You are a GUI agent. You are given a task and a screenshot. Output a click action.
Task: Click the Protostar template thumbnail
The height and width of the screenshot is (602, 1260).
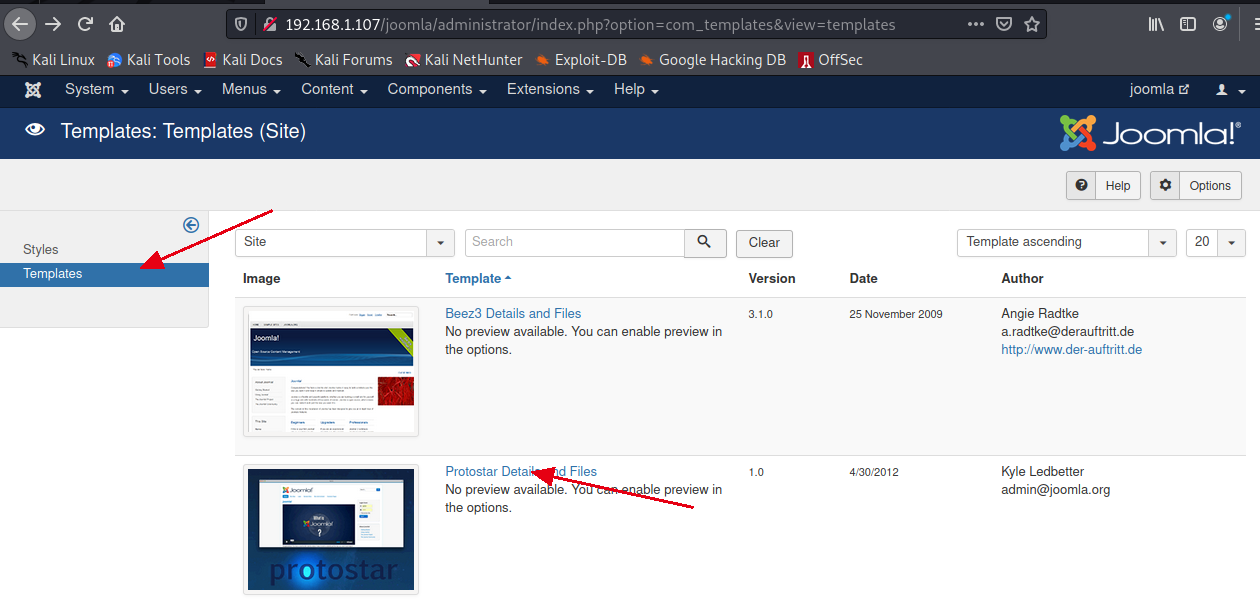(x=331, y=529)
